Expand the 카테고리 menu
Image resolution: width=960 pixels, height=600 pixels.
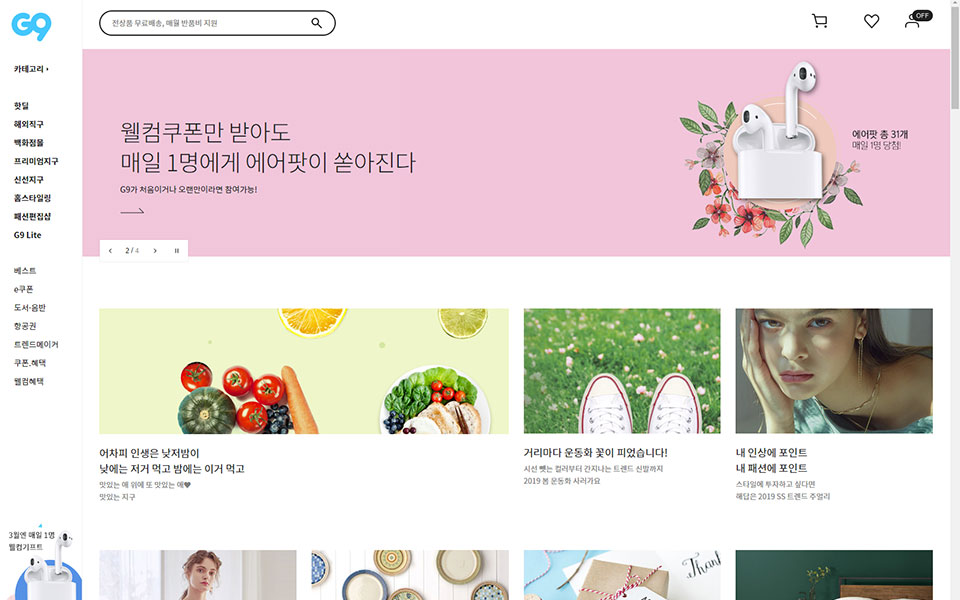pos(31,69)
